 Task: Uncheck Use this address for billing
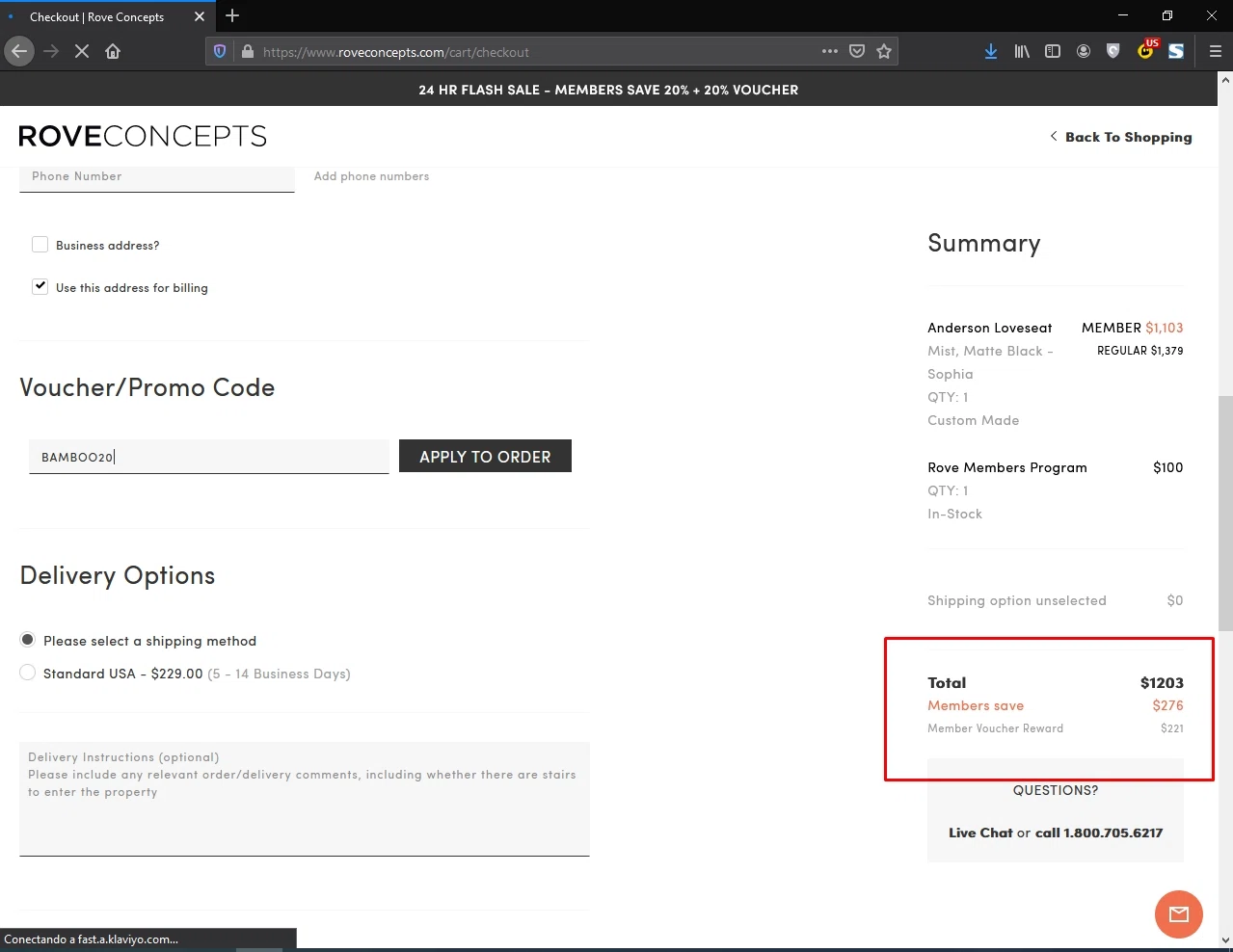40,286
